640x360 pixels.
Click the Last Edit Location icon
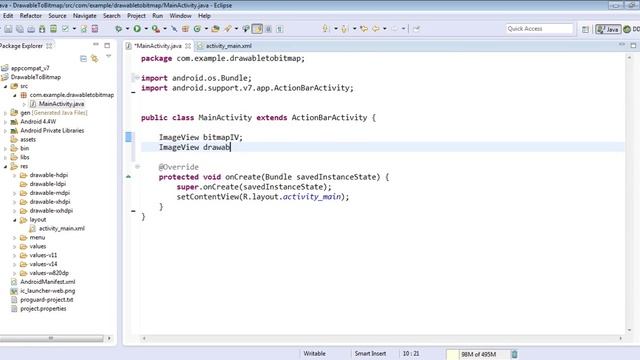(x=364, y=29)
